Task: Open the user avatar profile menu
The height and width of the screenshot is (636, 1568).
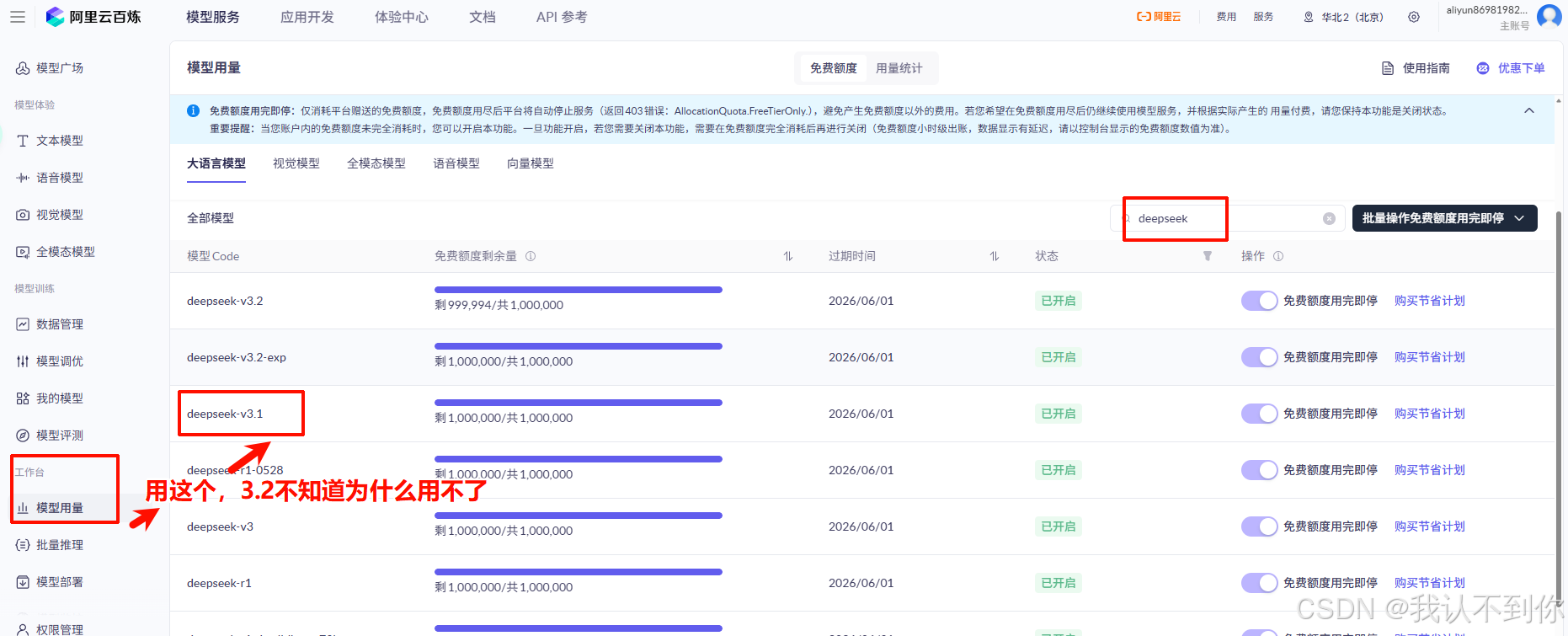Action: click(1549, 16)
